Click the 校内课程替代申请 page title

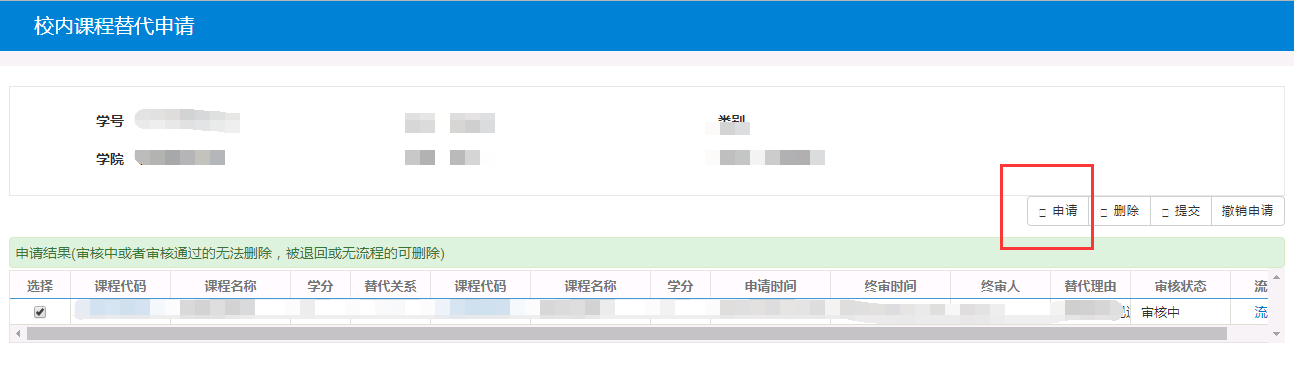[x=114, y=27]
